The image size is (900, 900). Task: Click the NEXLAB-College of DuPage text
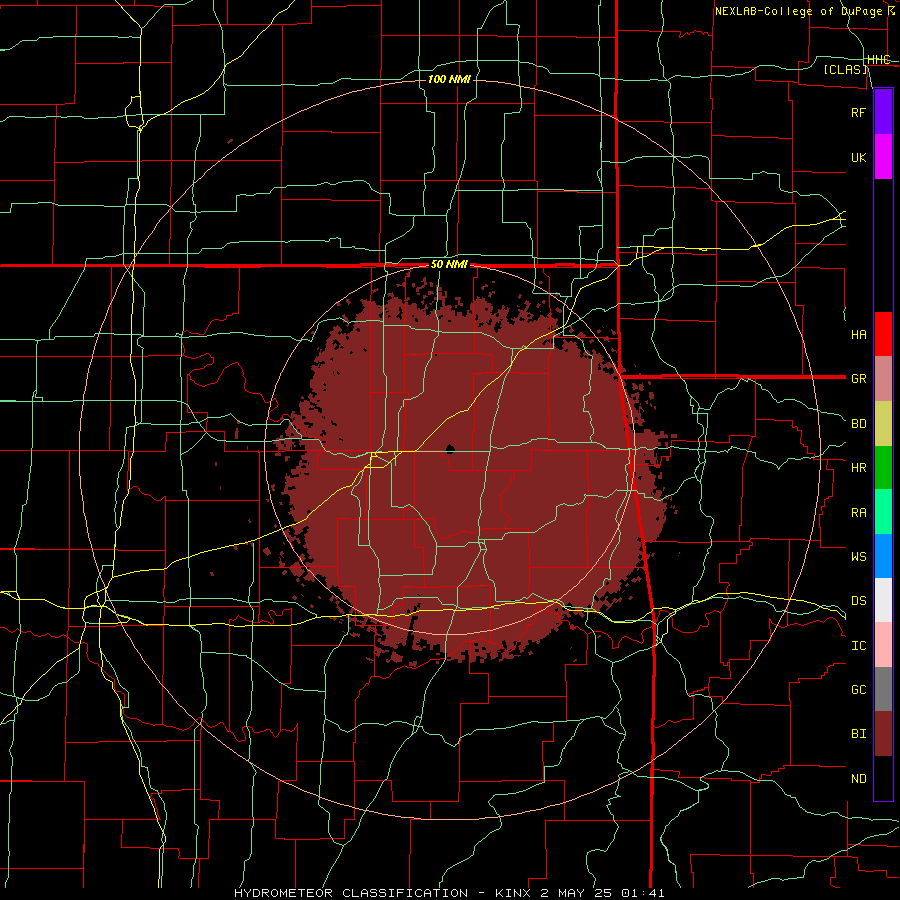click(x=800, y=11)
